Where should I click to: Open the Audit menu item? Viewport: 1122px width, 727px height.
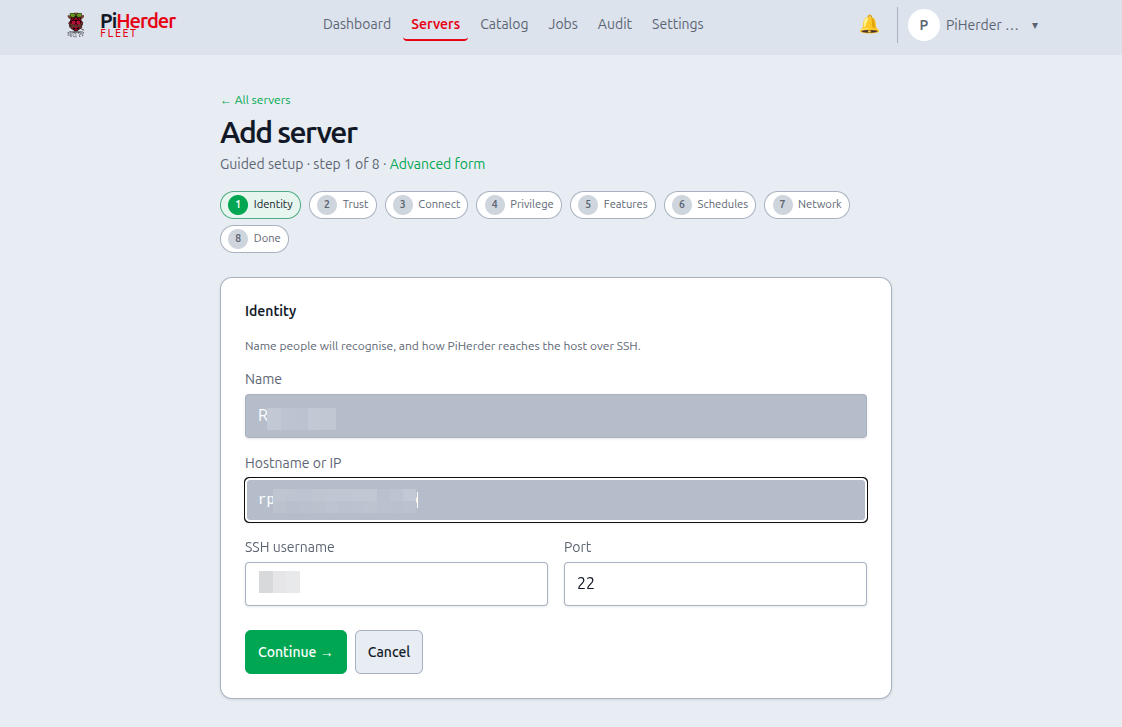coord(615,24)
